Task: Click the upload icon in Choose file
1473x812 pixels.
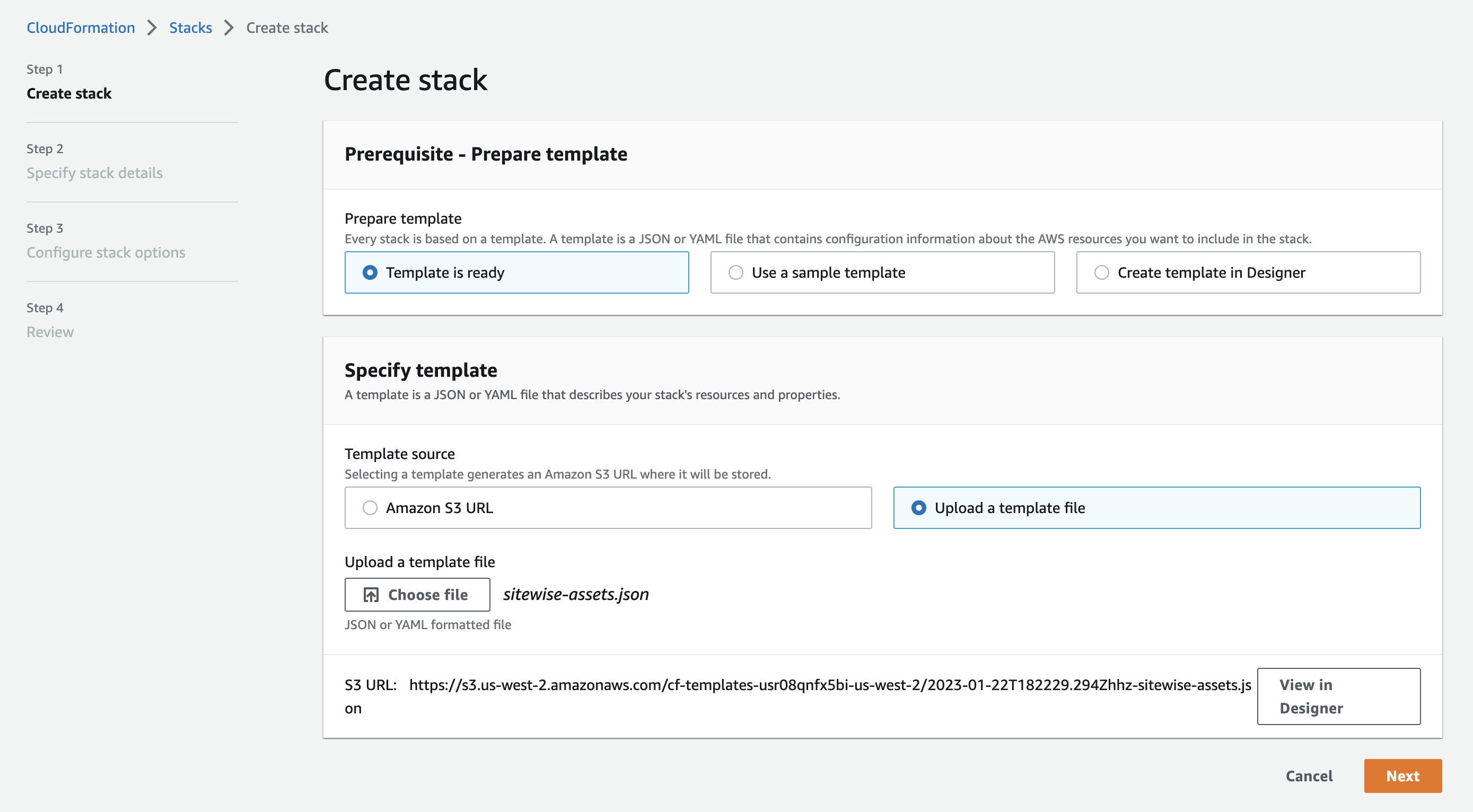Action: (x=371, y=595)
